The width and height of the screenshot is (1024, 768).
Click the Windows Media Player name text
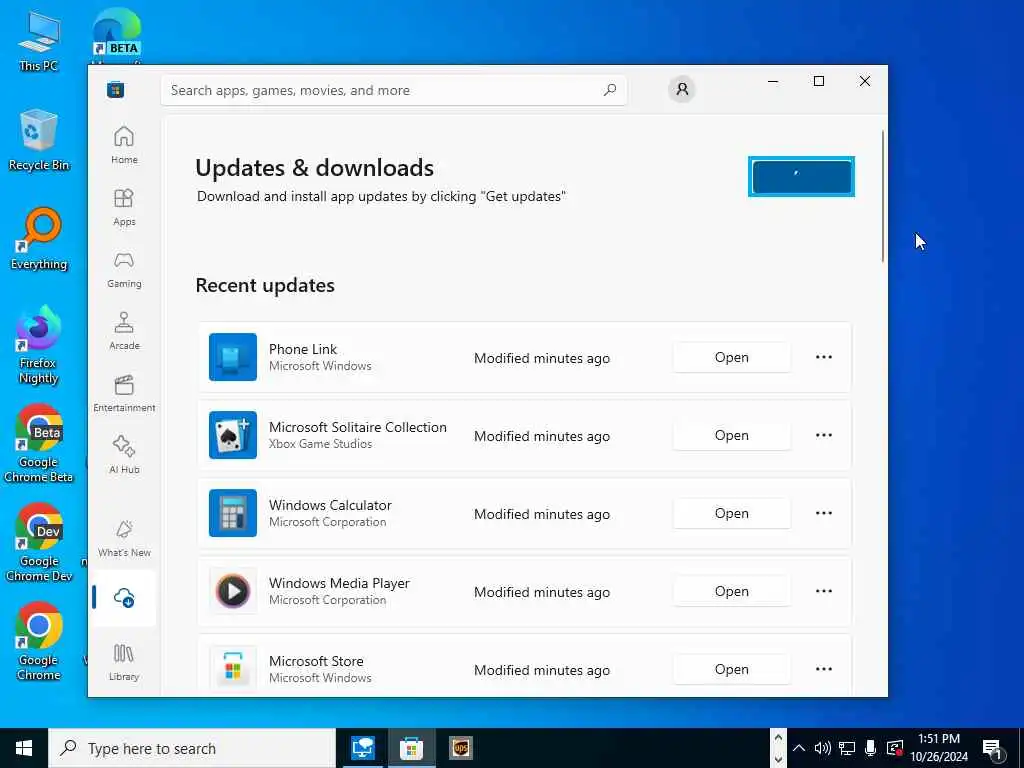[340, 583]
